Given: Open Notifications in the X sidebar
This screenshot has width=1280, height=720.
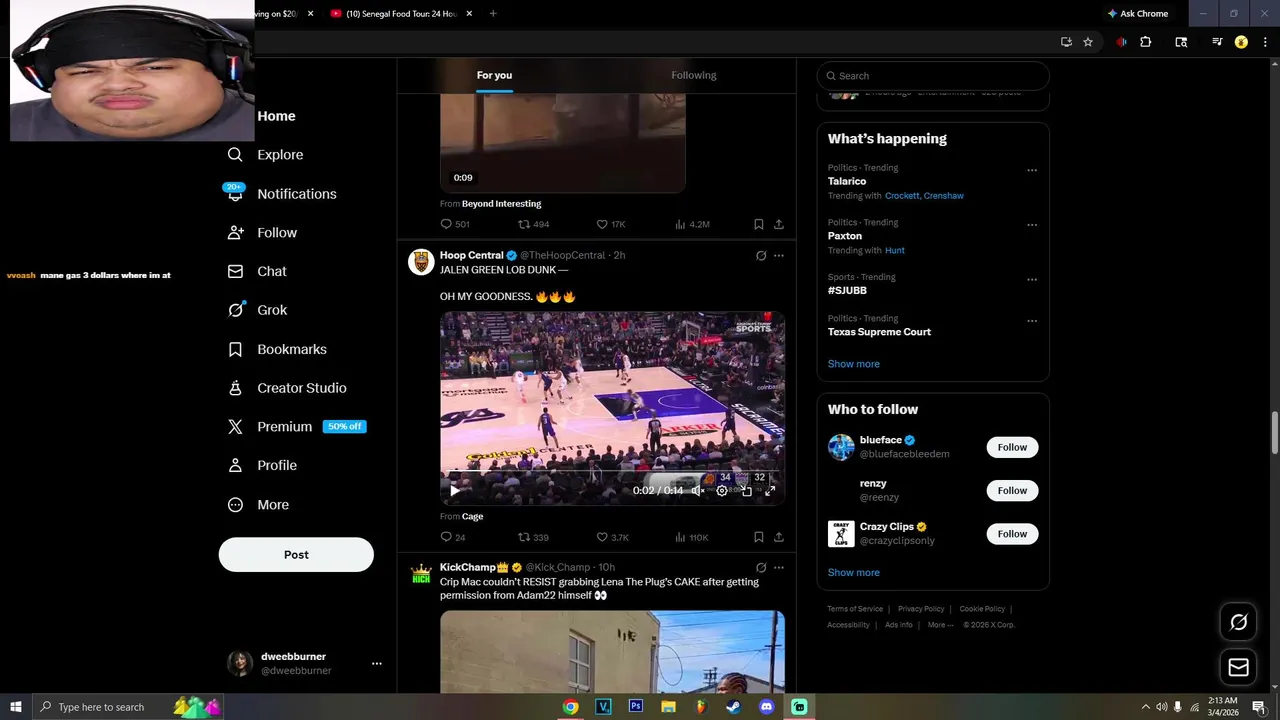Looking at the screenshot, I should click(281, 194).
